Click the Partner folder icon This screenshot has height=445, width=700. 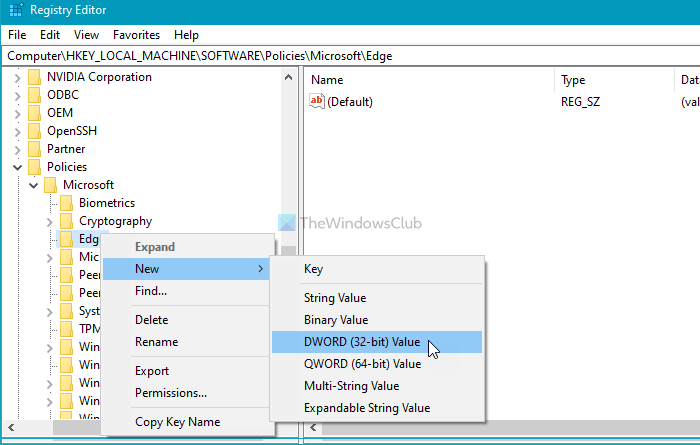34,149
